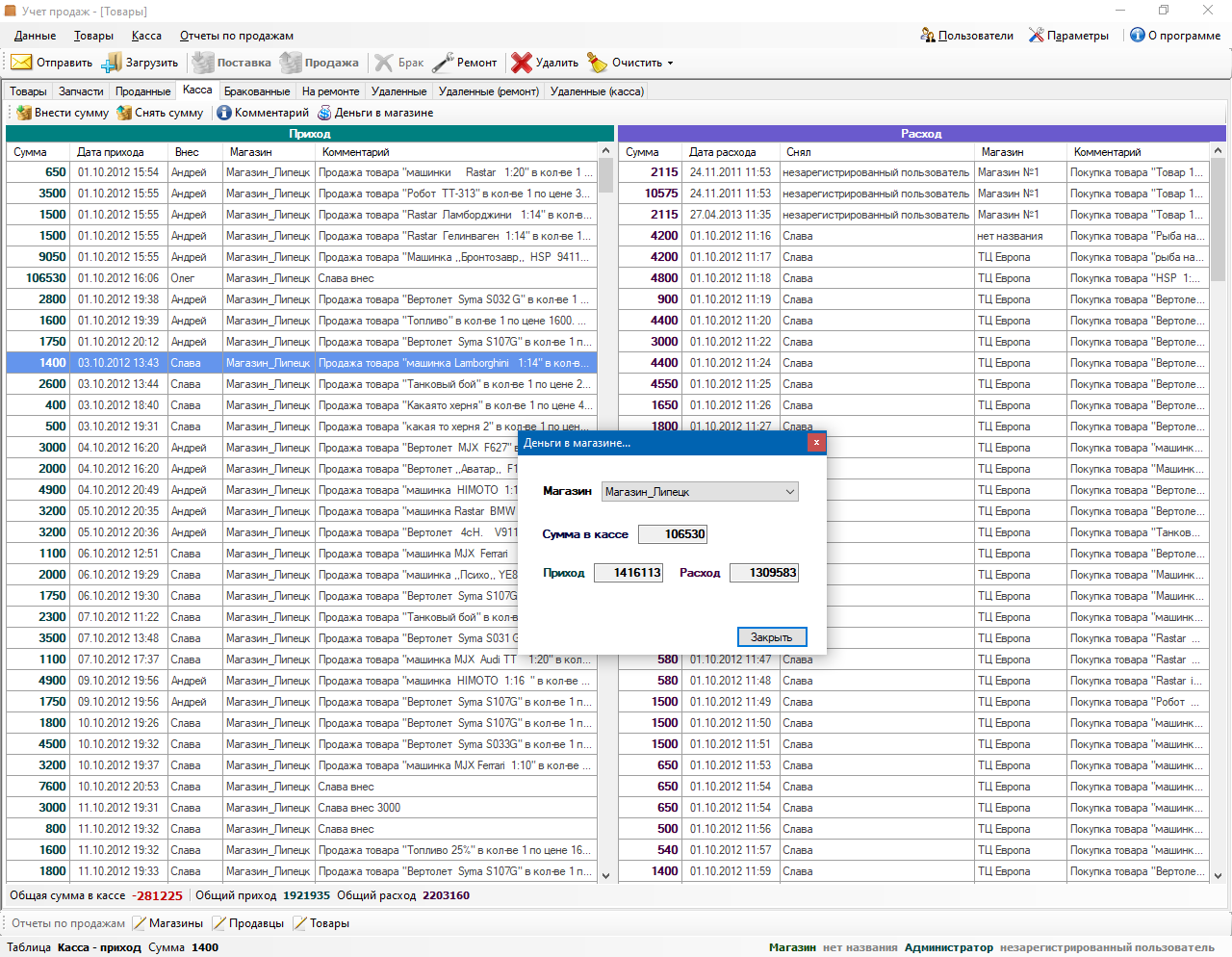Click the red Удалить cross icon
Viewport: 1232px width, 957px height.
pos(522,63)
